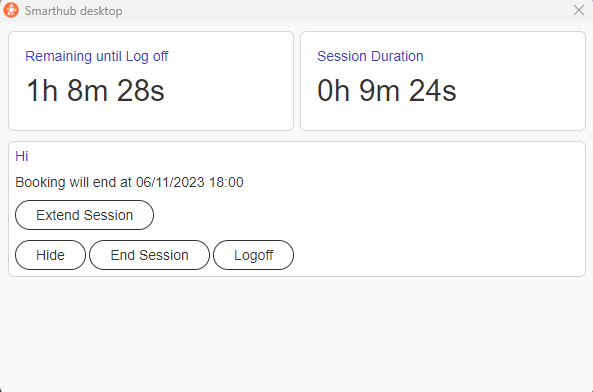Image resolution: width=593 pixels, height=392 pixels.
Task: Click the 1h 8m 28s countdown value
Action: click(x=95, y=91)
